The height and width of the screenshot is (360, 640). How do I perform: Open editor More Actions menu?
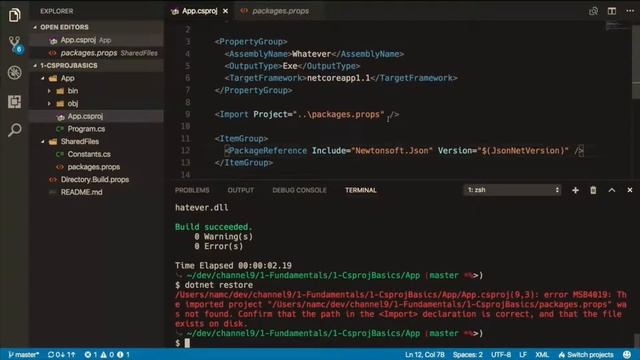(630, 11)
